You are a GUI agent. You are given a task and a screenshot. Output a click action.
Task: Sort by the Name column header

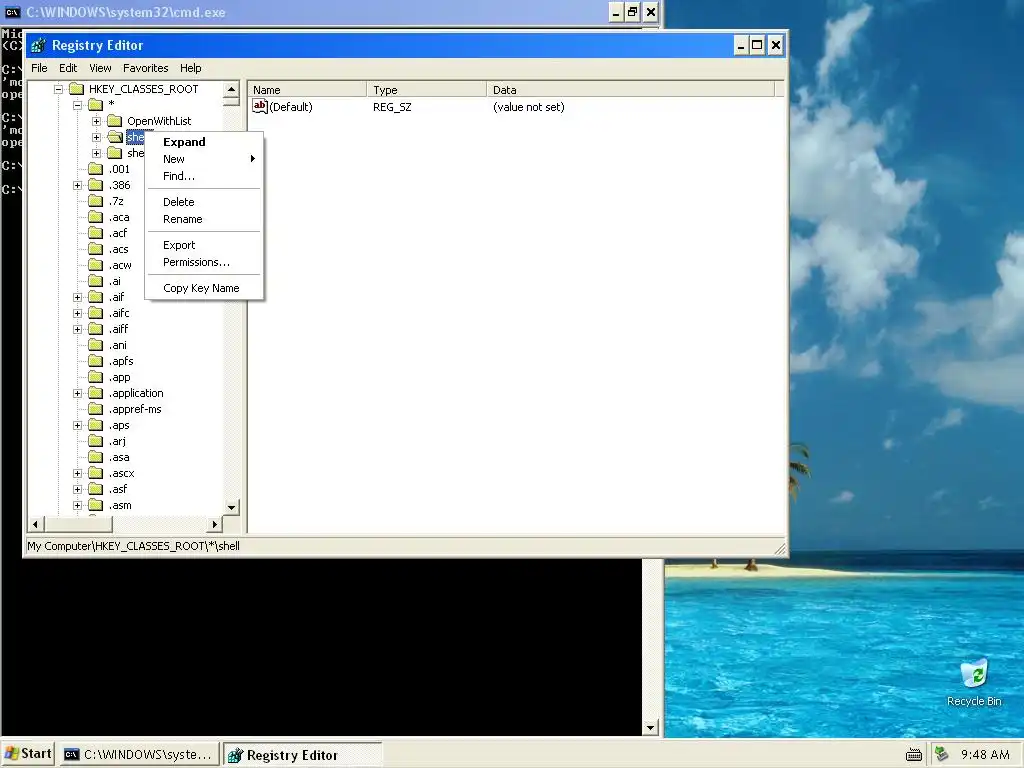(308, 89)
